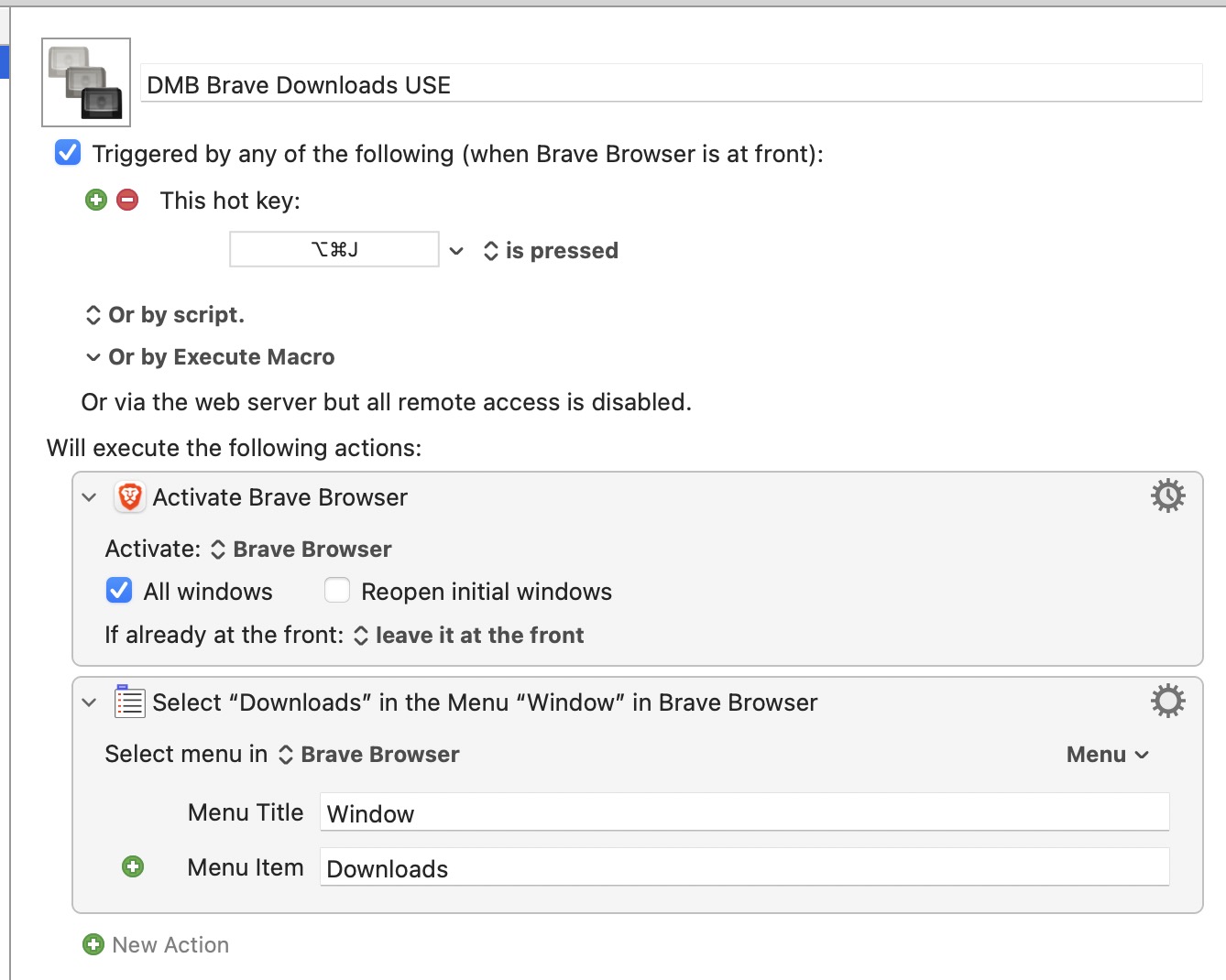Click the green New Action plus icon
1226x980 pixels.
coord(93,944)
